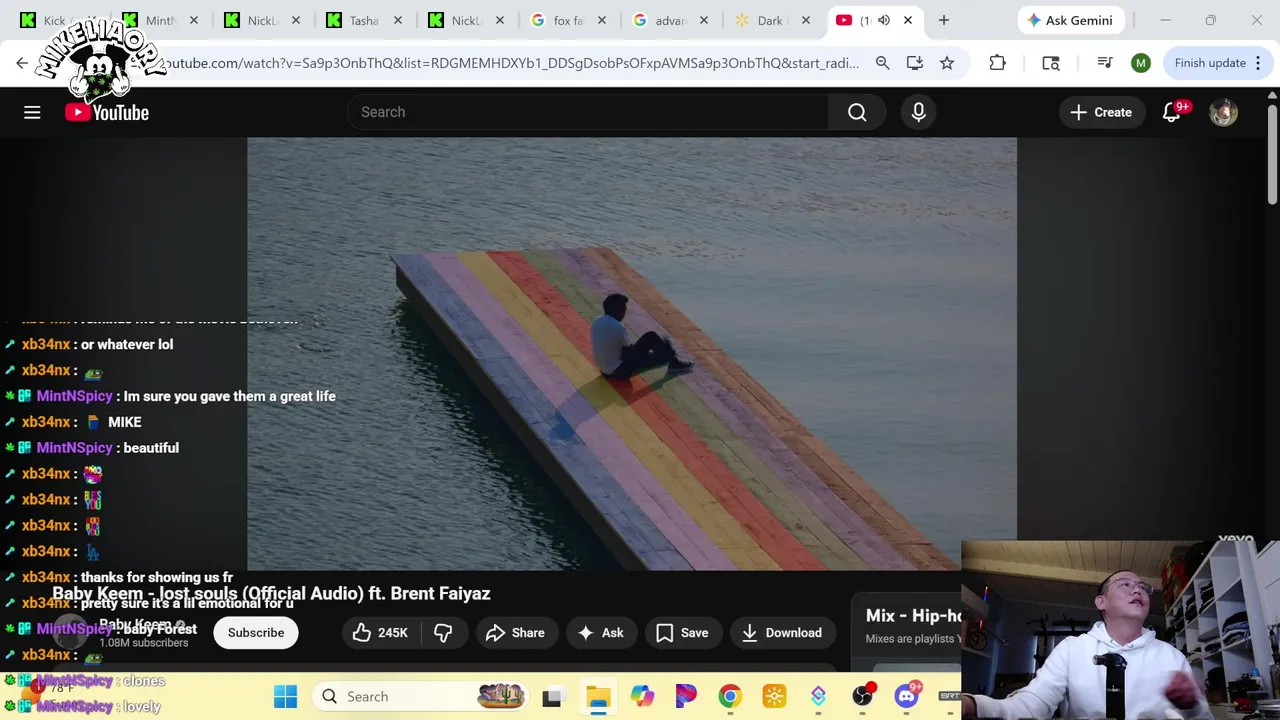Click the install app icon in address bar
1280x720 pixels.
[914, 63]
